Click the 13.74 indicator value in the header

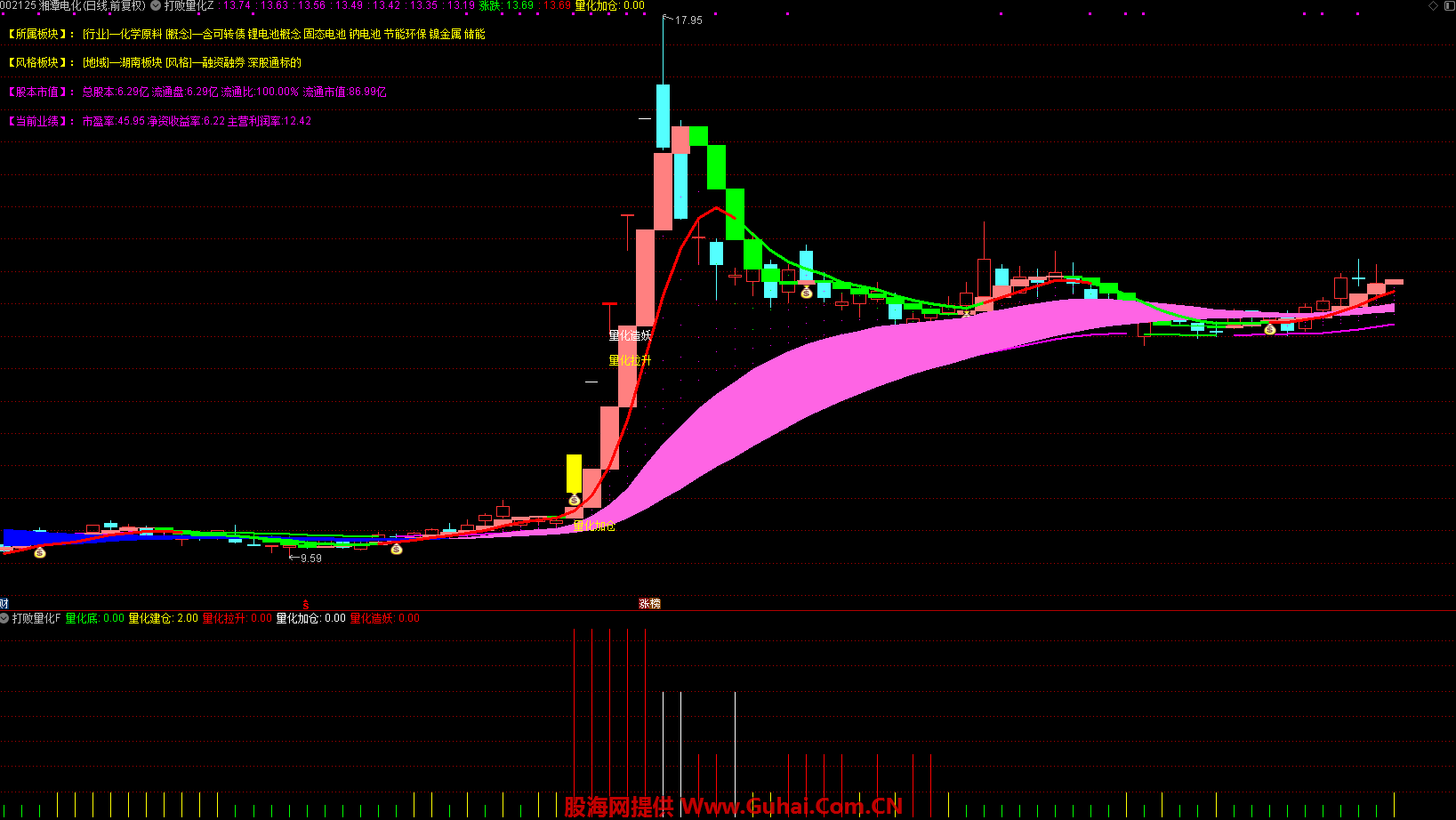237,5
